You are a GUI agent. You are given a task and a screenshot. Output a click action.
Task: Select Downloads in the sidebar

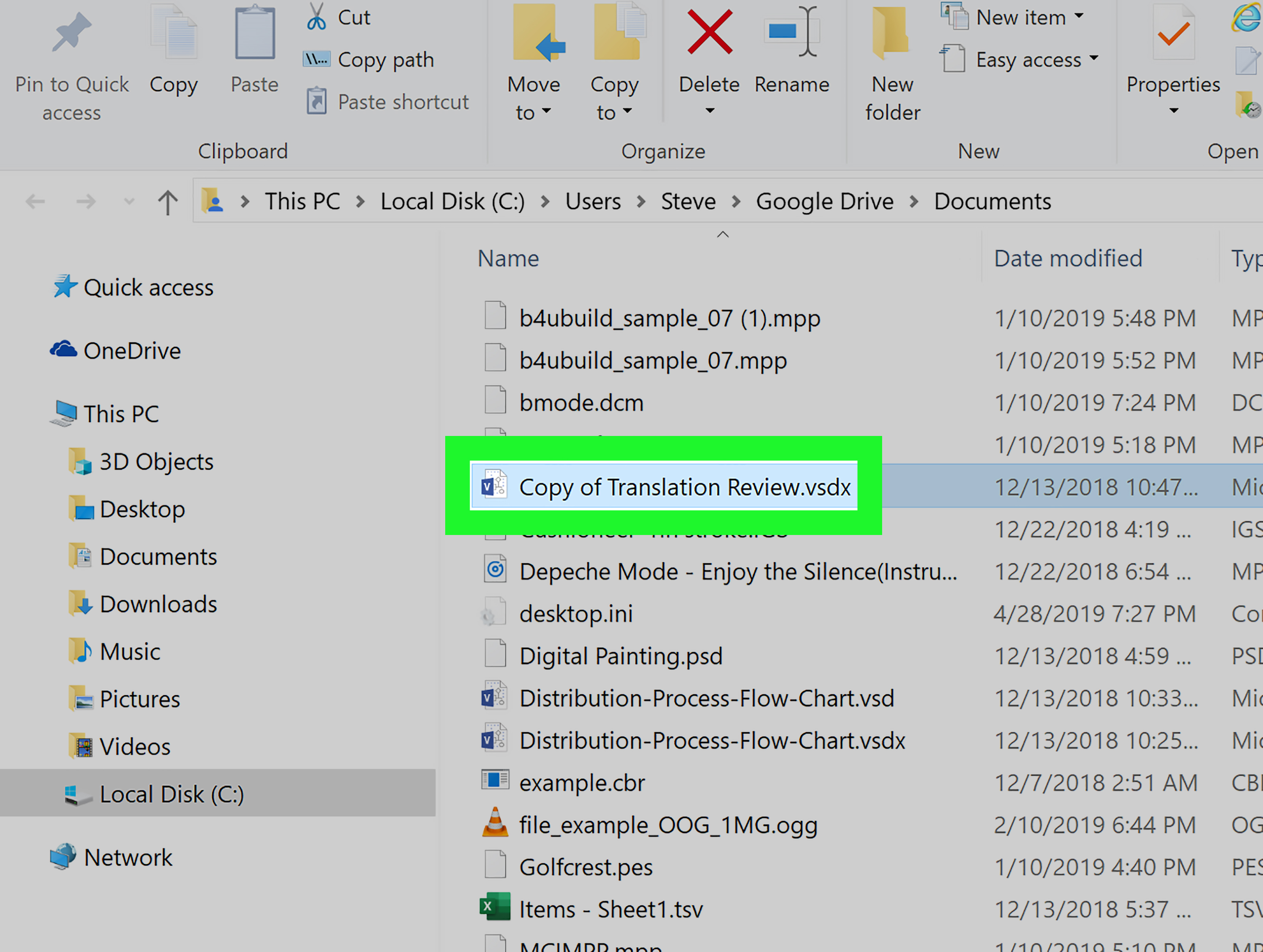point(158,604)
